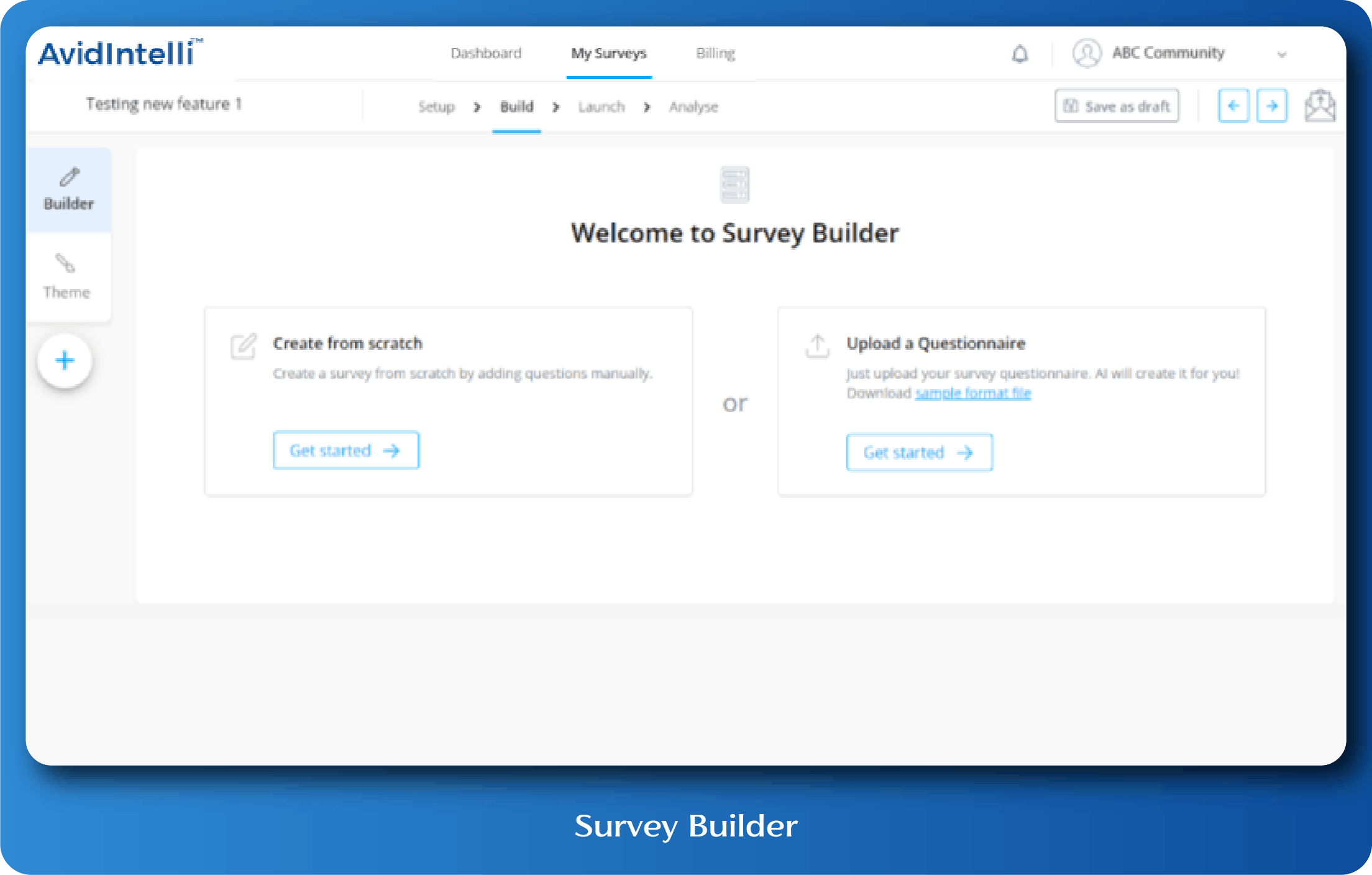Select the Build step
The width and height of the screenshot is (1372, 875).
pyautogui.click(x=516, y=107)
